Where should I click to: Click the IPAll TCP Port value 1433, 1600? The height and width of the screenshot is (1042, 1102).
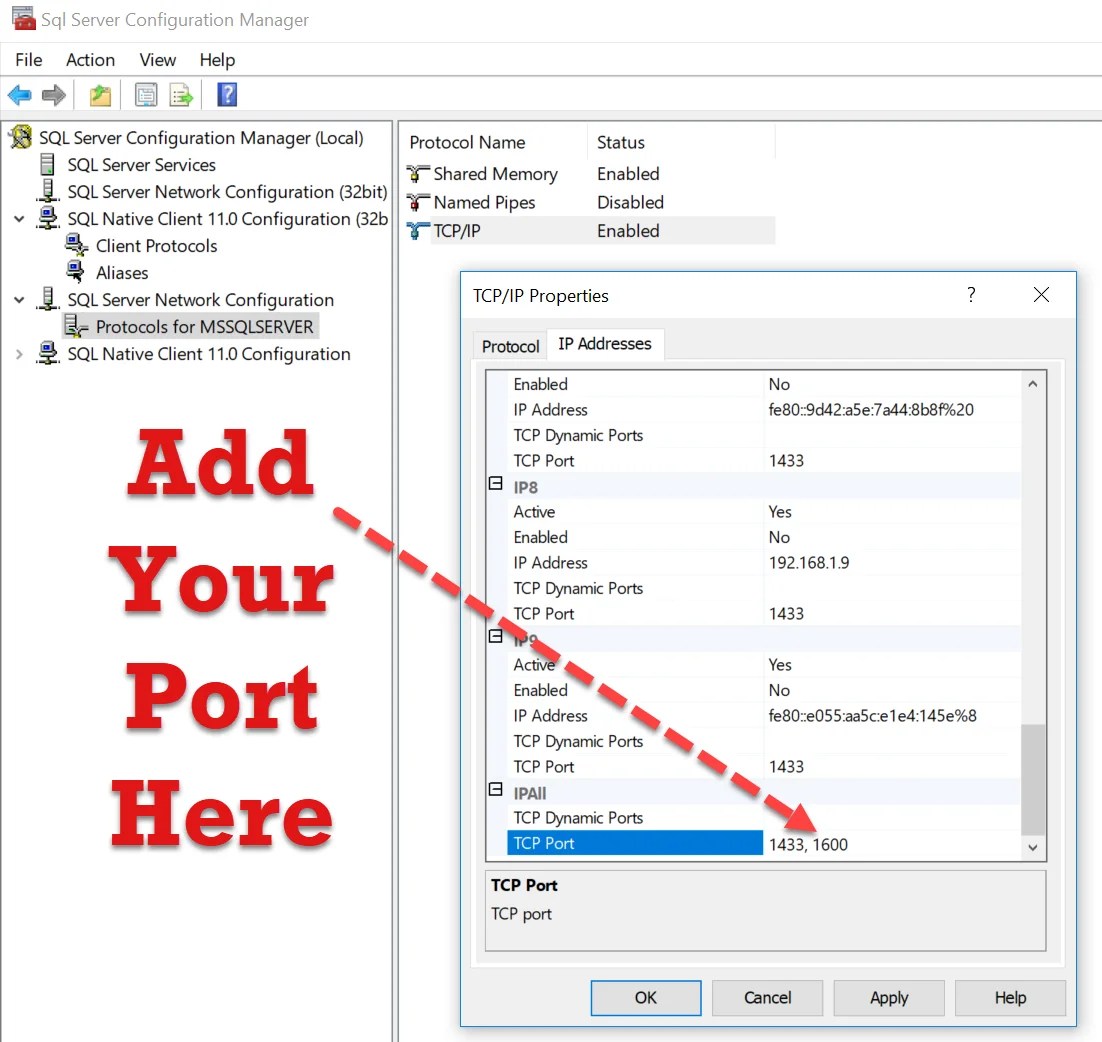[808, 844]
